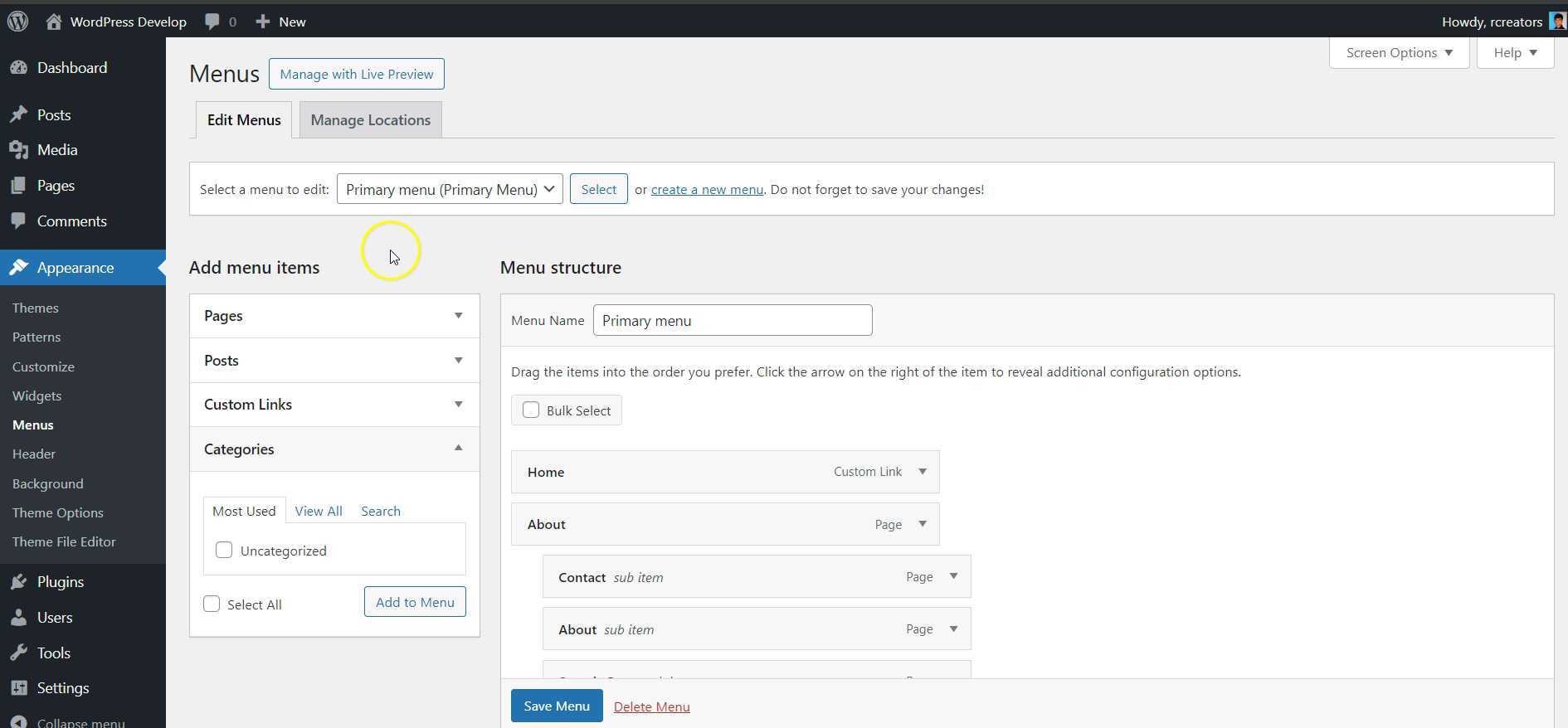
Task: Open the Background submenu item
Action: tap(47, 483)
